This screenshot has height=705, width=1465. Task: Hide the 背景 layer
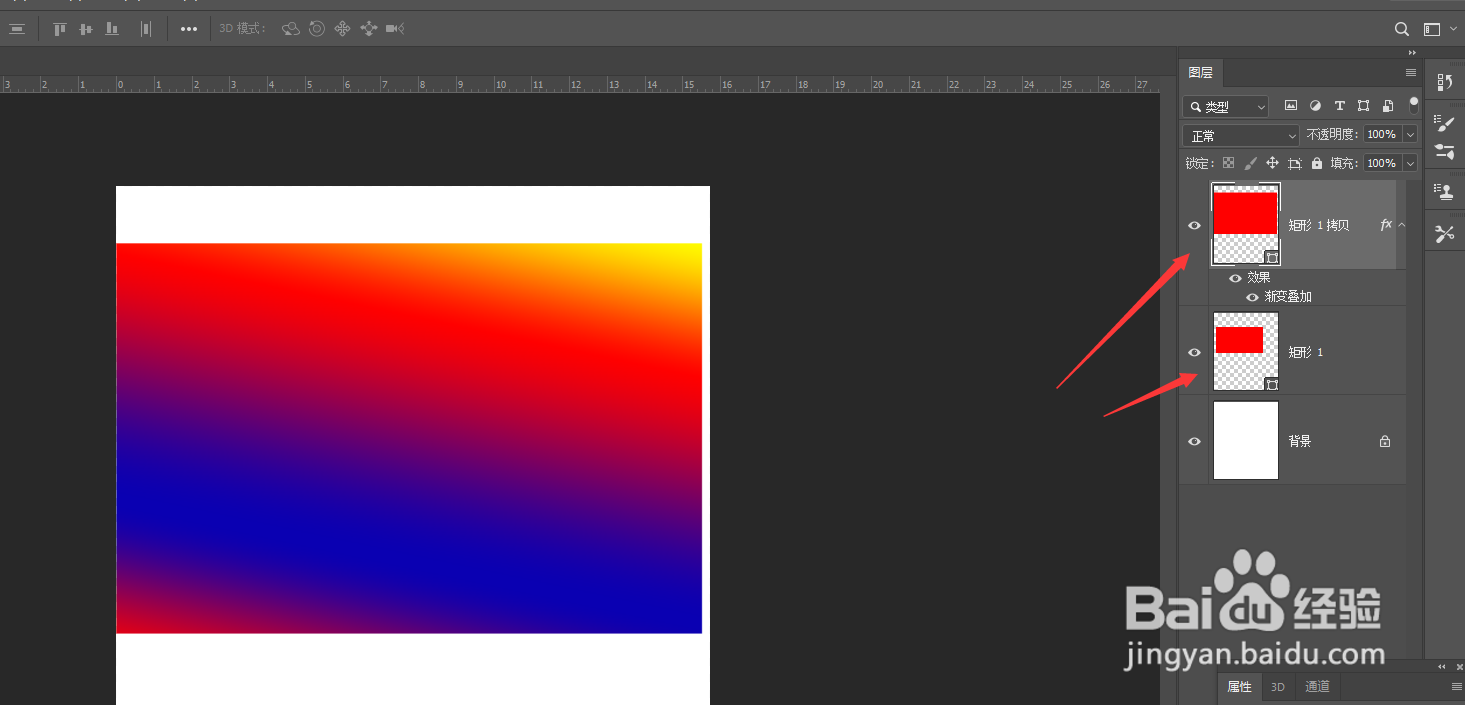pyautogui.click(x=1194, y=441)
